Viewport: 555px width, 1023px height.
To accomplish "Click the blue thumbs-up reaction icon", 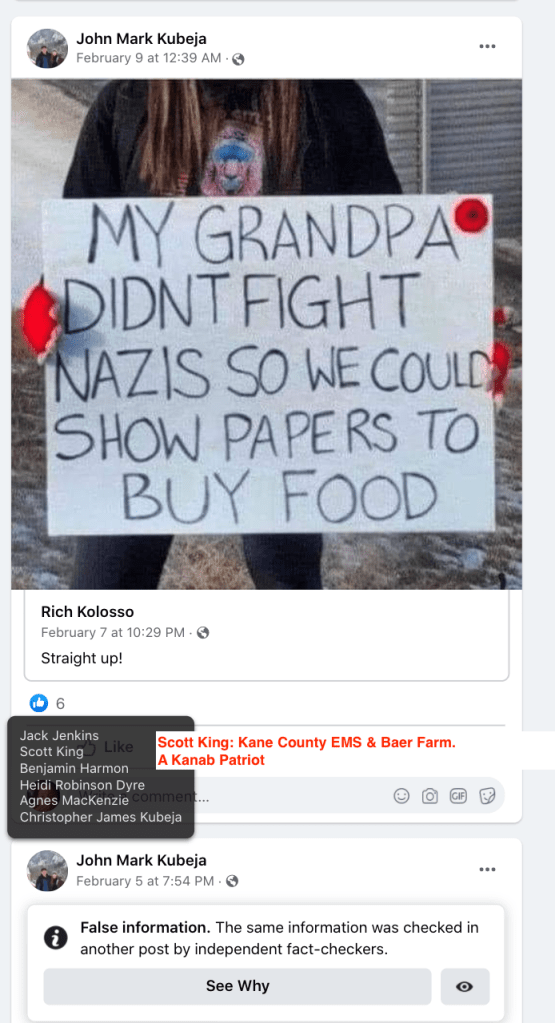I will pos(39,703).
